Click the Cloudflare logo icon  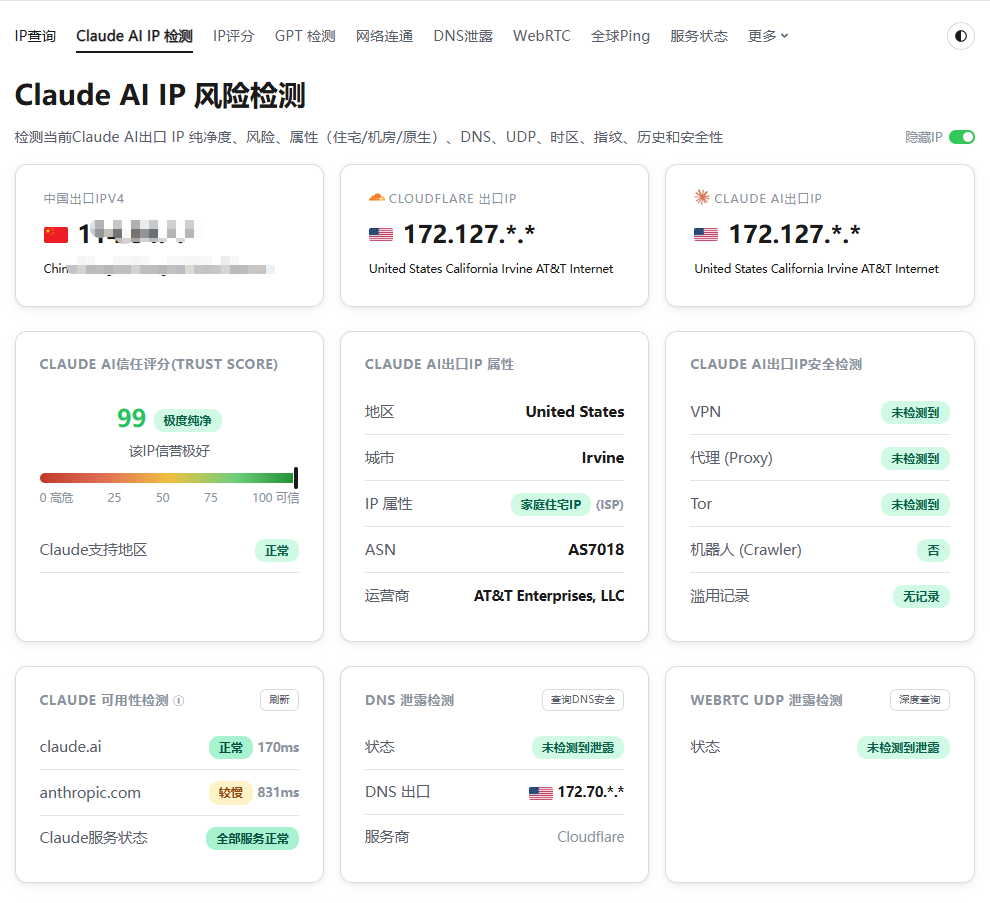376,198
